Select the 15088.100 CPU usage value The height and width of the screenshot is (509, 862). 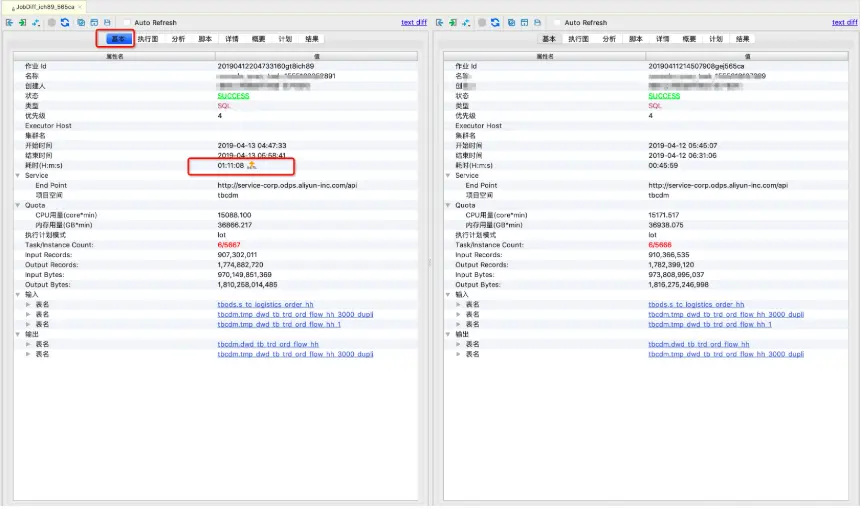pos(234,215)
